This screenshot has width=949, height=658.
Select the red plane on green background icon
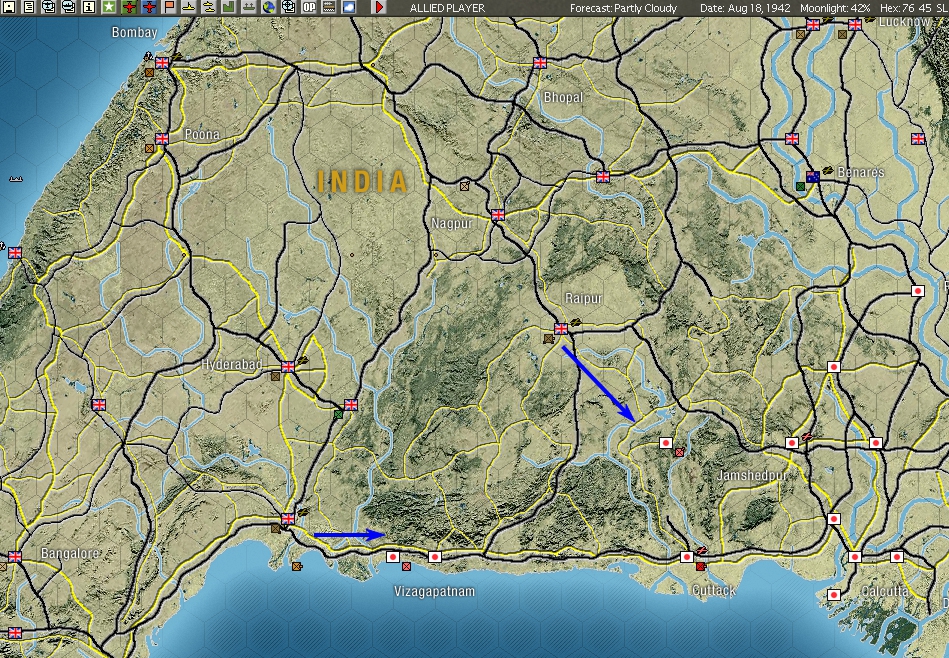coord(130,7)
